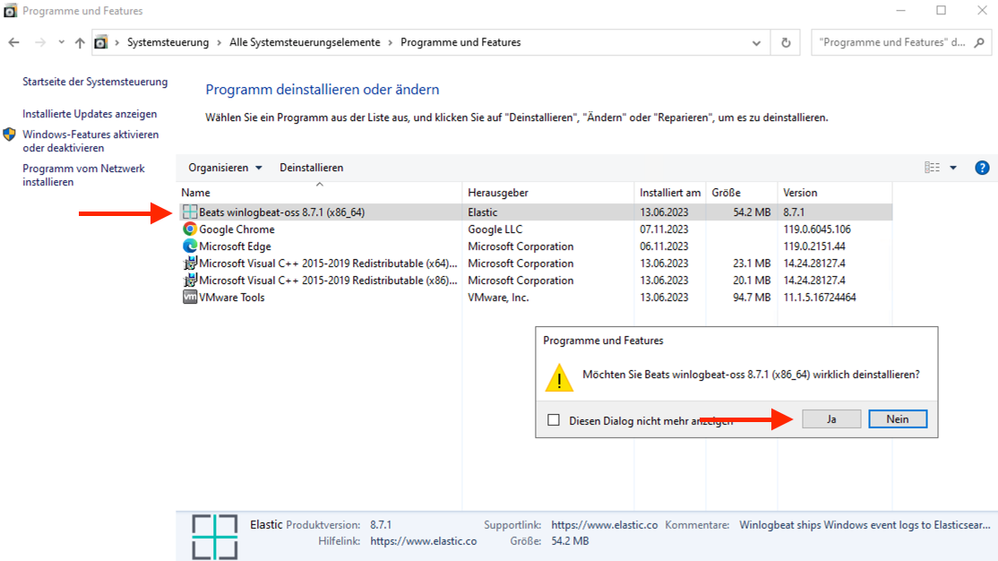Viewport: 998px width, 561px height.
Task: Click the Visual C++ (x86) installer icon
Action: pyautogui.click(x=190, y=280)
